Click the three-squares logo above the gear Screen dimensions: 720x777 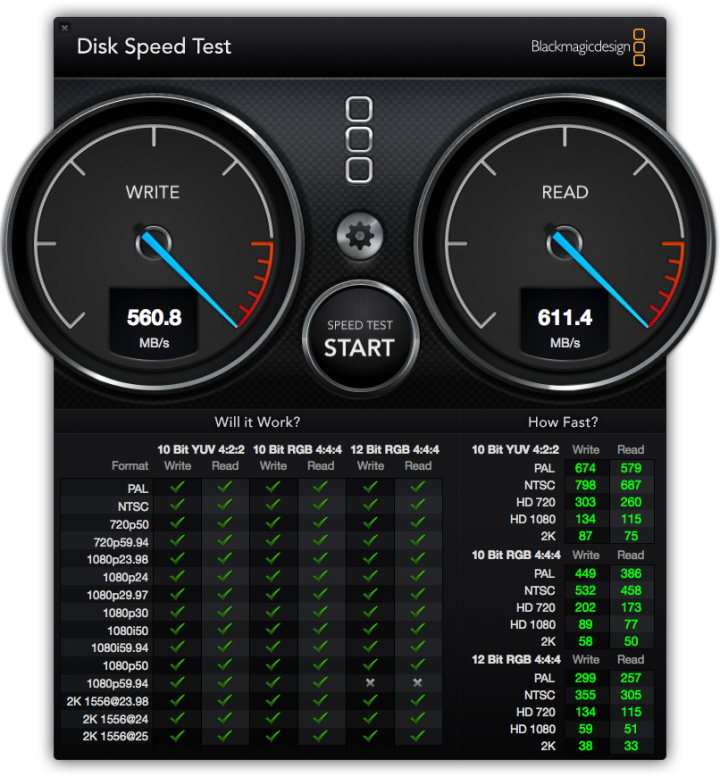(359, 140)
